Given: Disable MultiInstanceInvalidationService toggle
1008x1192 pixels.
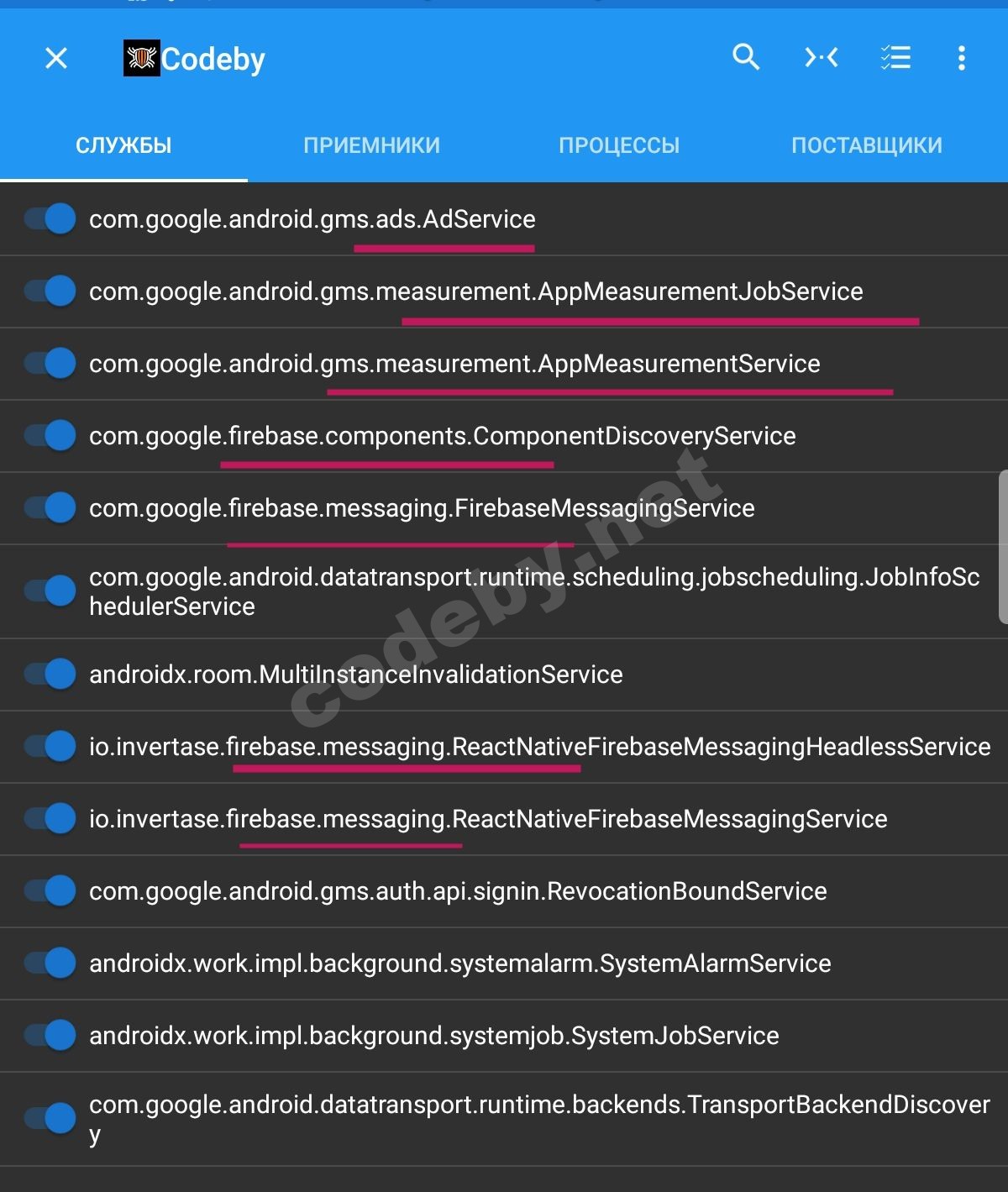Looking at the screenshot, I should click(50, 674).
